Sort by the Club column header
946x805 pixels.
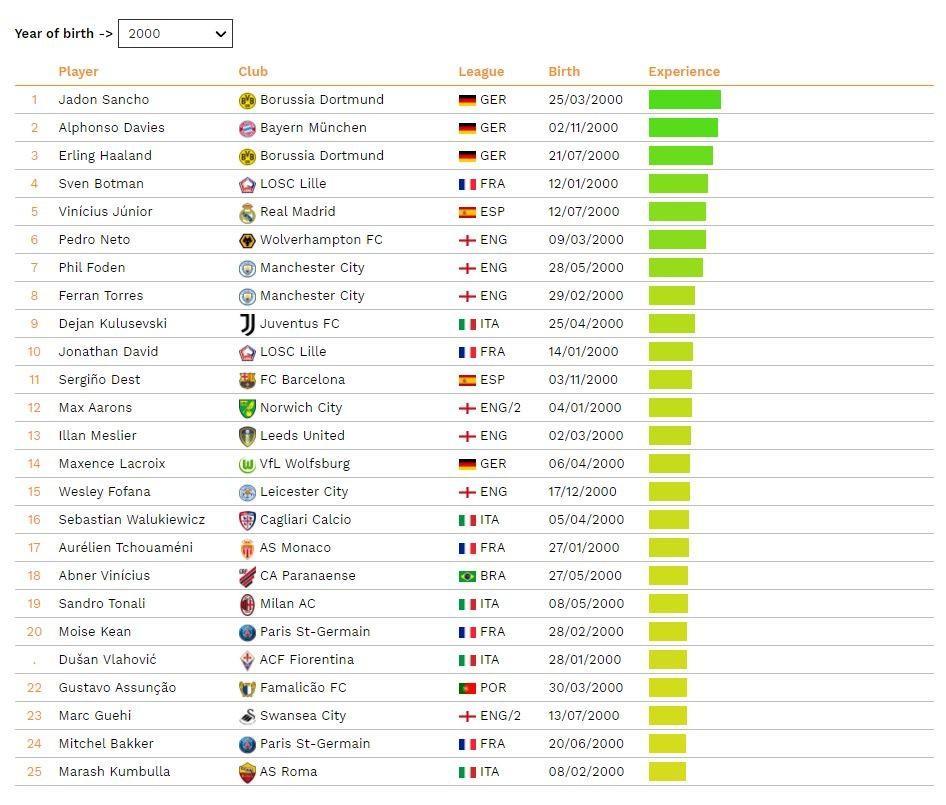[253, 71]
